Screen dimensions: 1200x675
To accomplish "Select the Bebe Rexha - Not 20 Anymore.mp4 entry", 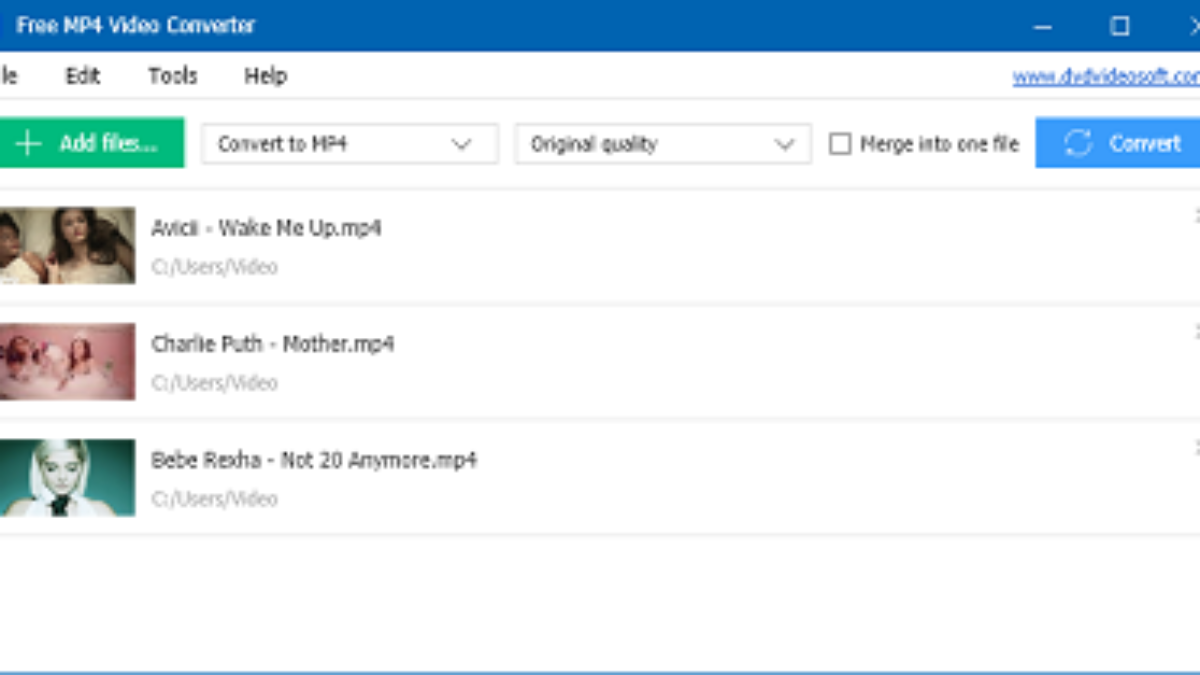I will tap(314, 461).
